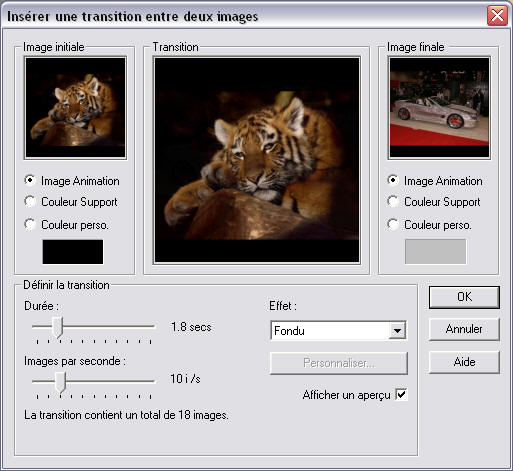Open help with the Aide button
513x471 pixels.
464,362
